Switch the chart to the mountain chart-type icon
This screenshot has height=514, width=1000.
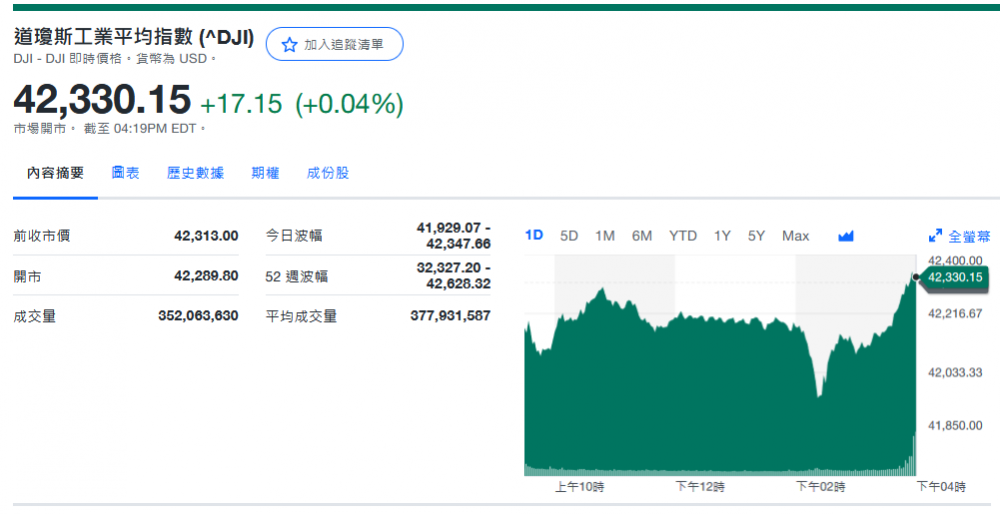[x=846, y=236]
